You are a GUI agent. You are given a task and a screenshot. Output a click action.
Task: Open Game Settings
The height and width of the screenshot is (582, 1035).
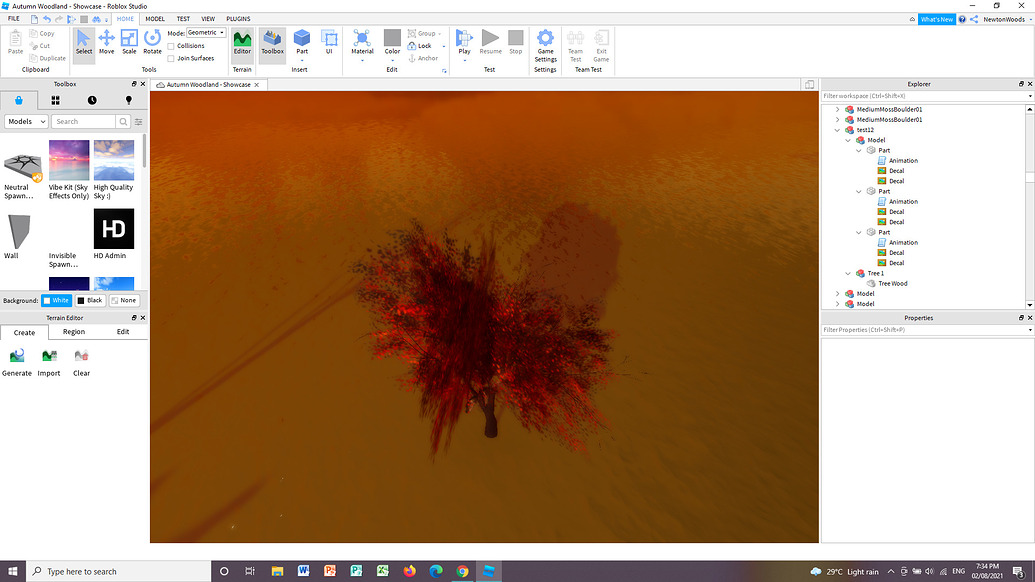tap(545, 46)
